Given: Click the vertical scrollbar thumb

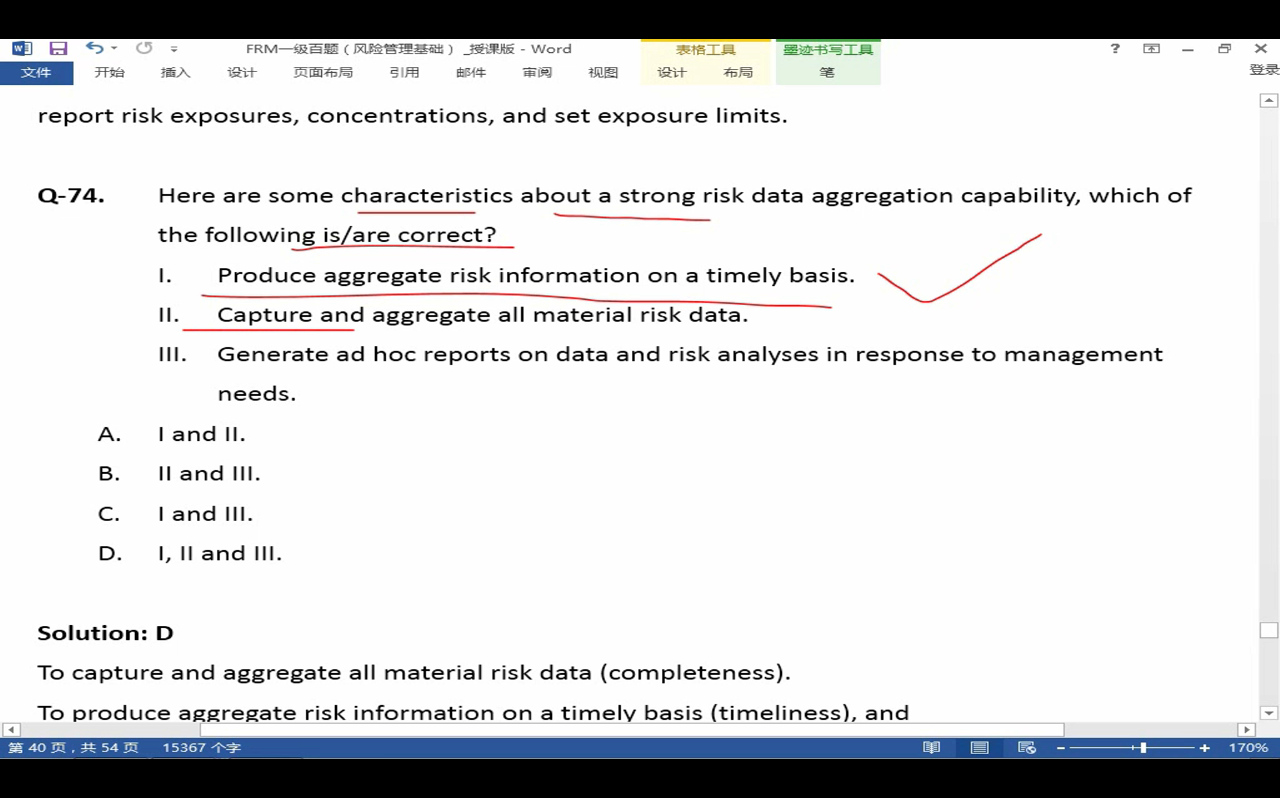Looking at the screenshot, I should [x=1269, y=631].
